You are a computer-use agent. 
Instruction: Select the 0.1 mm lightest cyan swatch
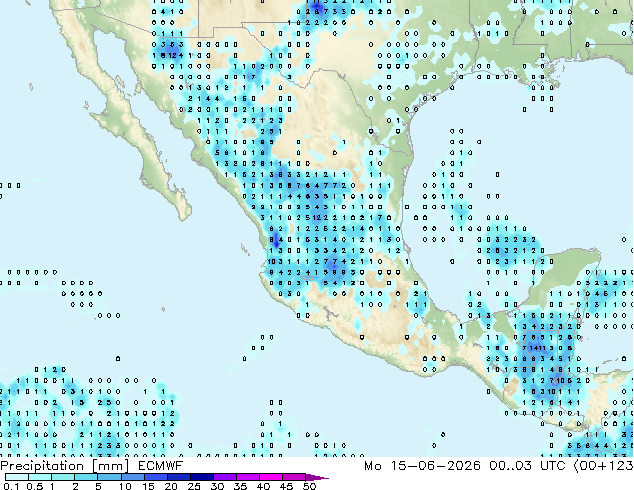pyautogui.click(x=17, y=477)
